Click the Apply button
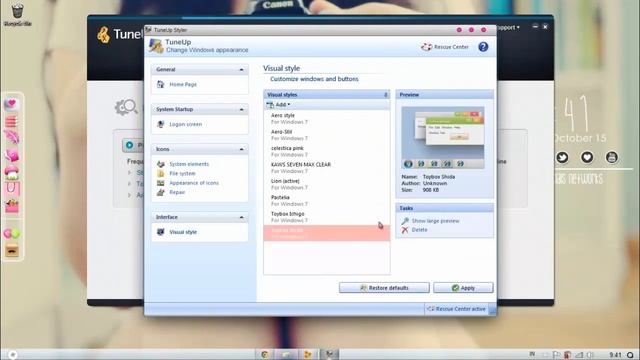The height and width of the screenshot is (360, 640). coord(463,288)
